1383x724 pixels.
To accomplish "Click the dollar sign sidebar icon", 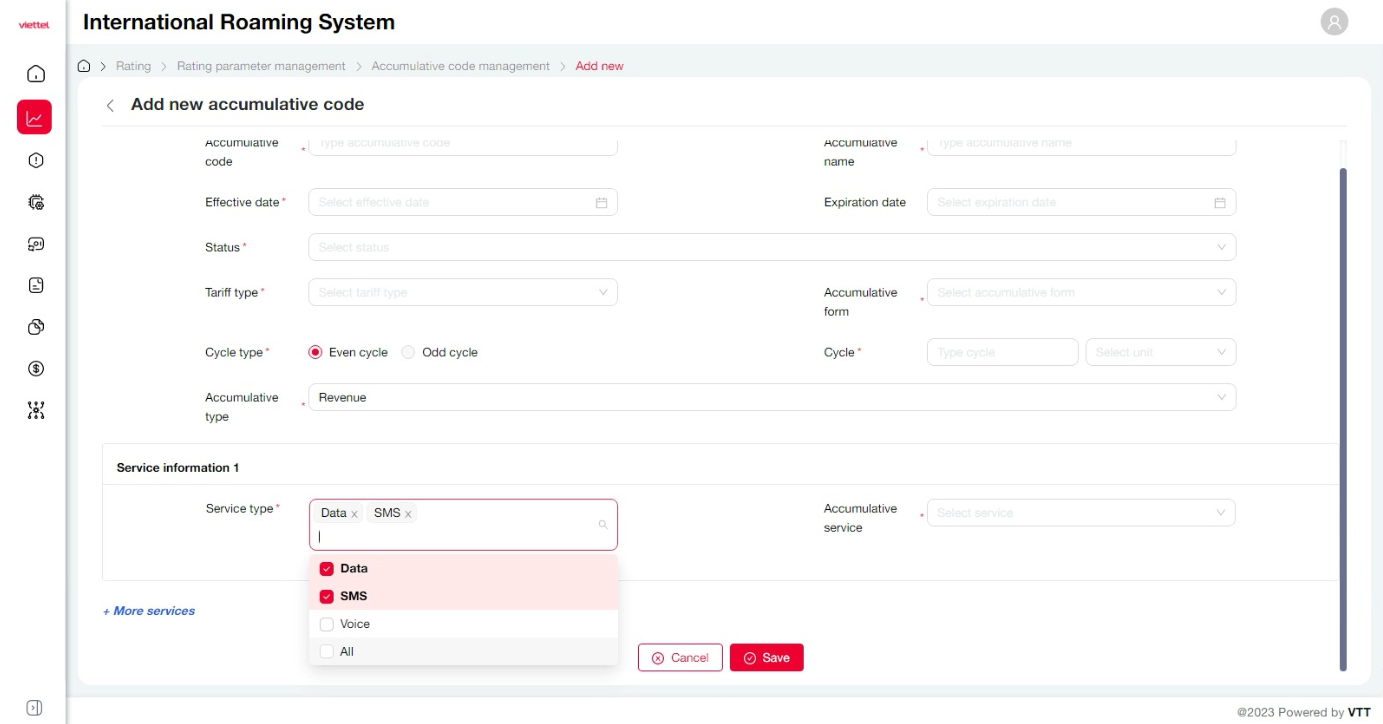I will pyautogui.click(x=35, y=369).
